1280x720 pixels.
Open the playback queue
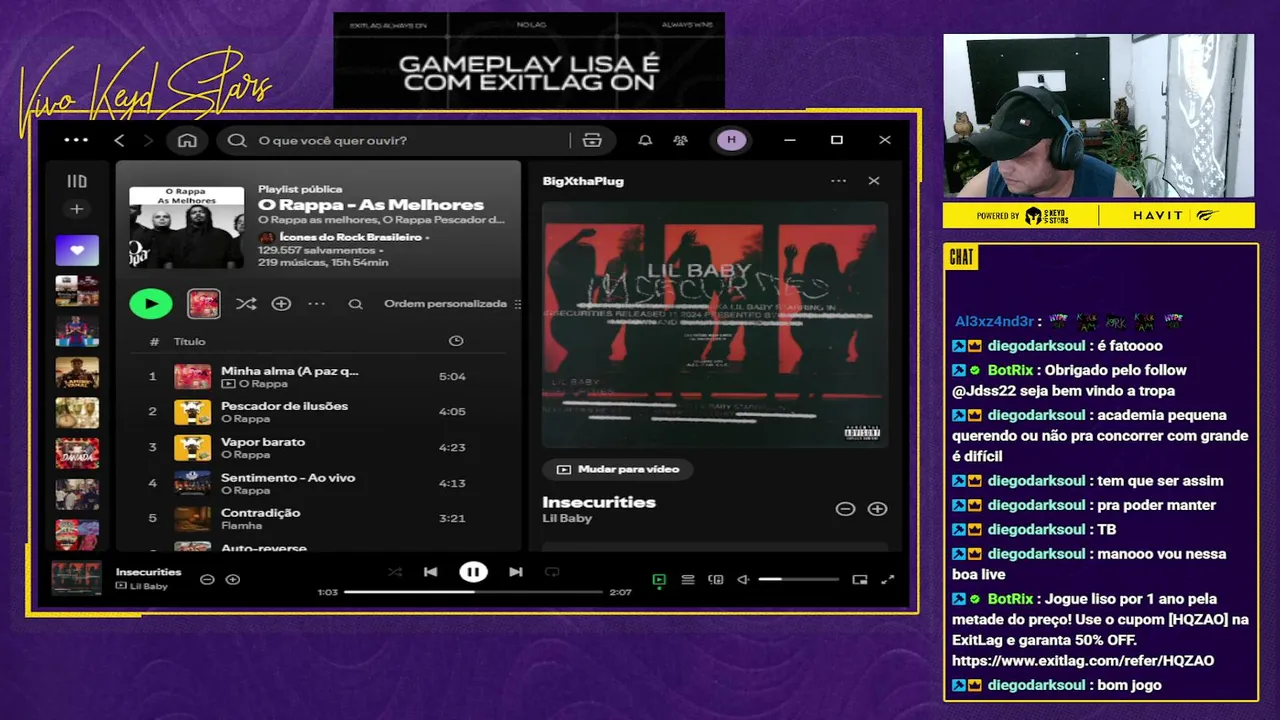coord(688,579)
